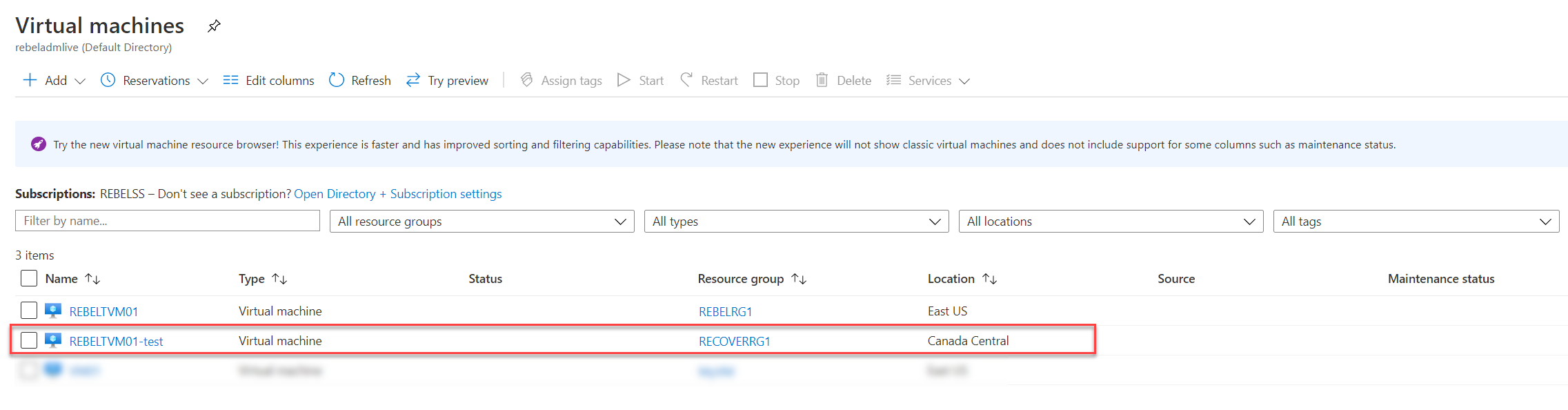The image size is (1568, 410).
Task: Expand the Add dropdown chevron
Action: [x=80, y=81]
